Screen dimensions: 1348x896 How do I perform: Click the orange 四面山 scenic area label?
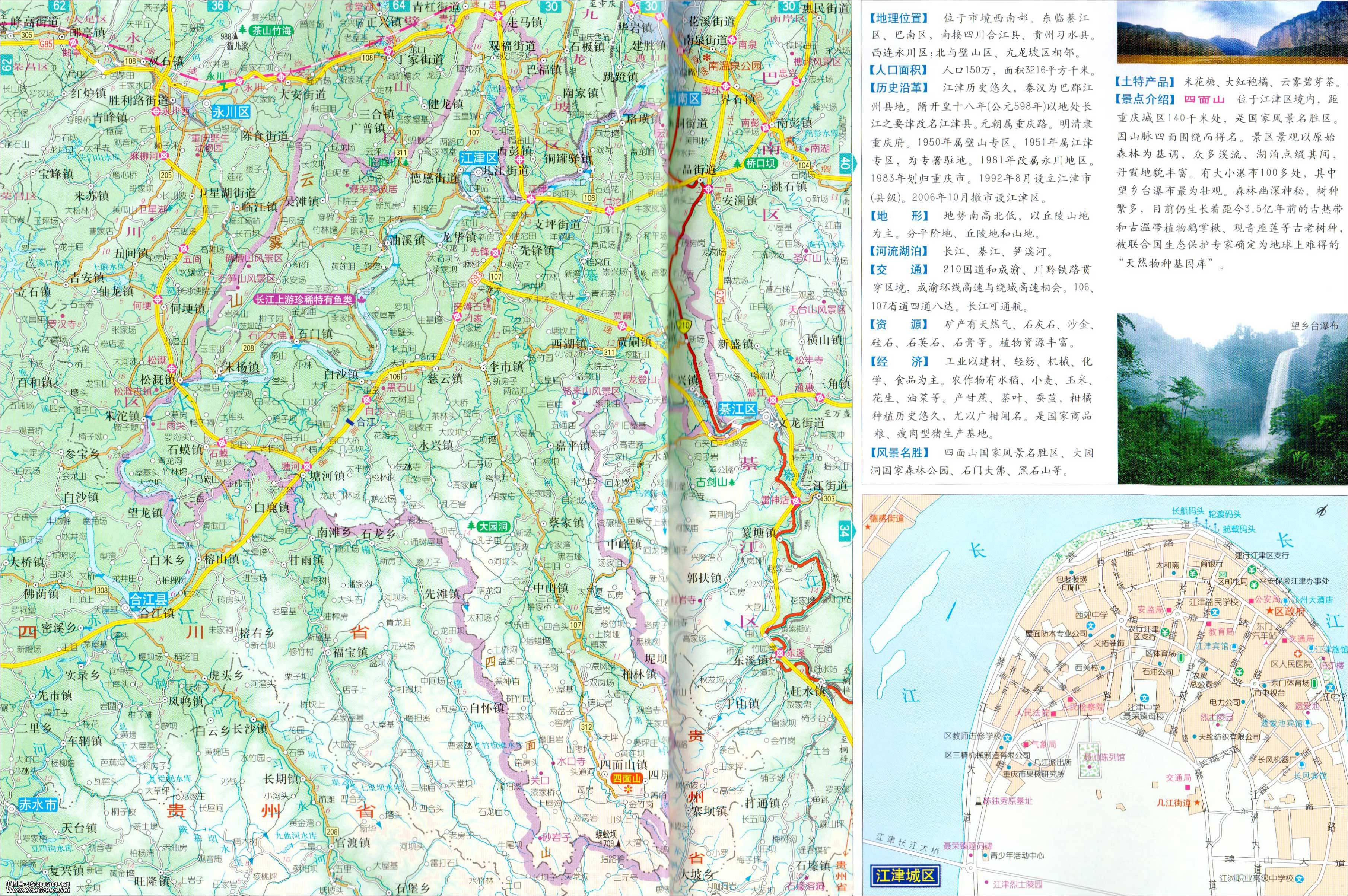pos(627,778)
